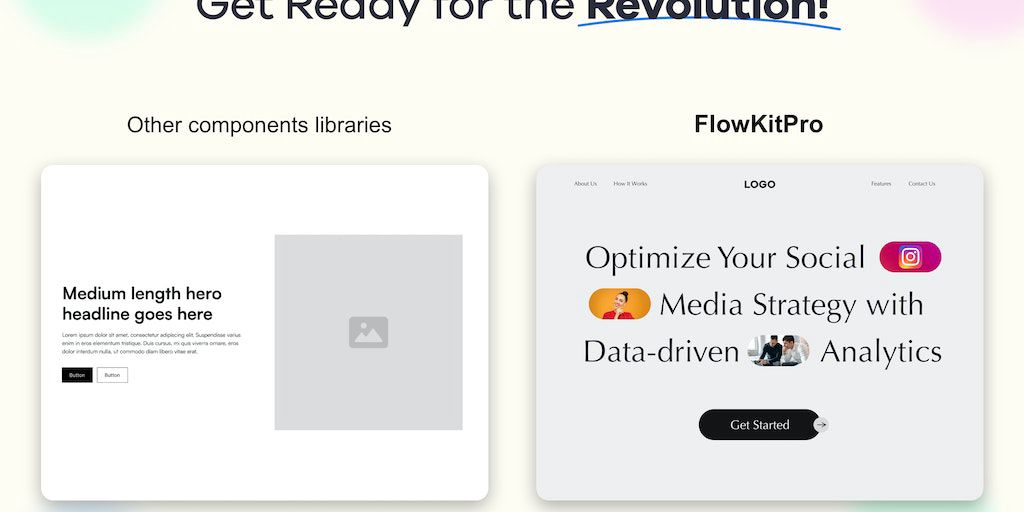Viewport: 1024px width, 512px height.
Task: Open the About Us nav item
Action: [x=585, y=184]
